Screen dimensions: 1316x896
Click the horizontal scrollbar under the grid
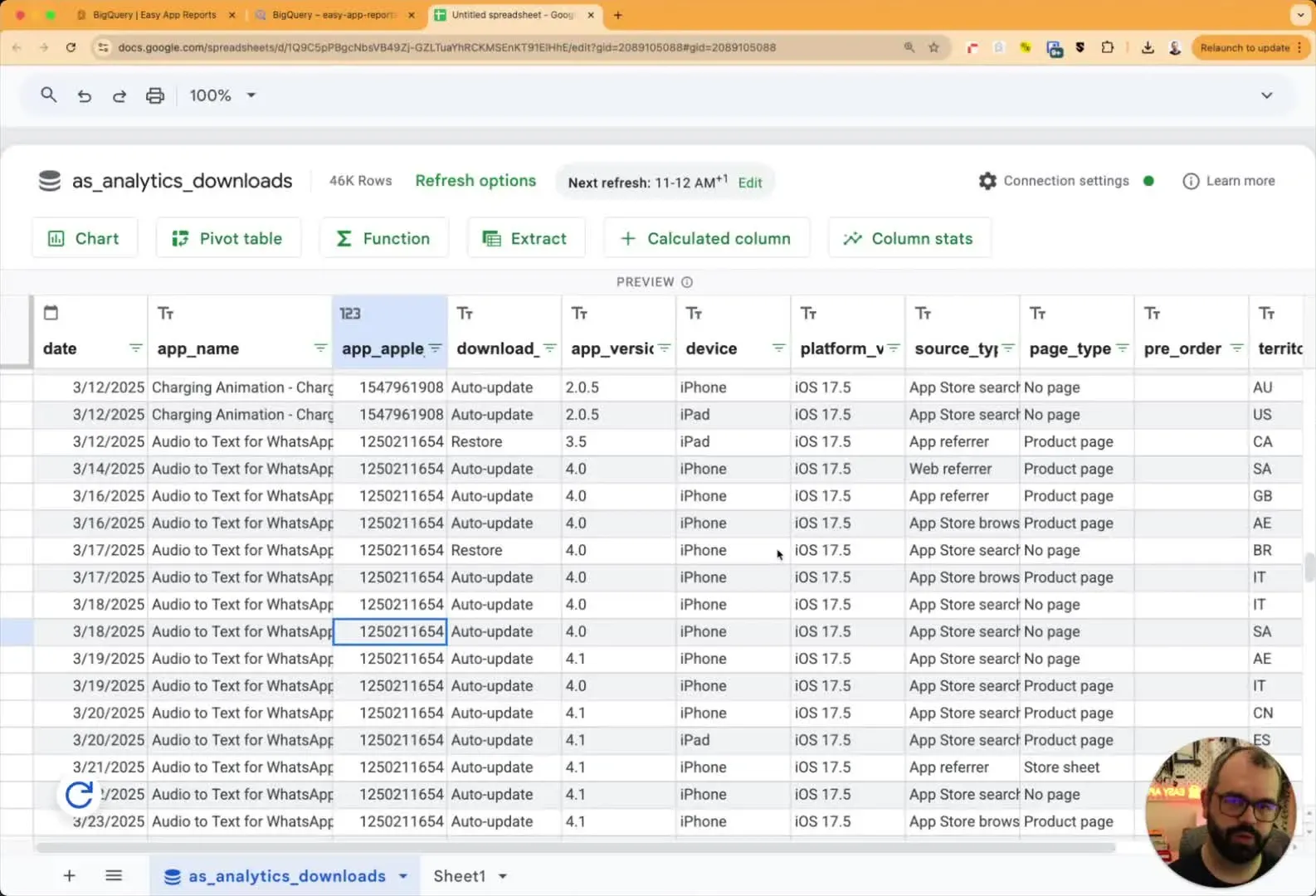point(575,848)
